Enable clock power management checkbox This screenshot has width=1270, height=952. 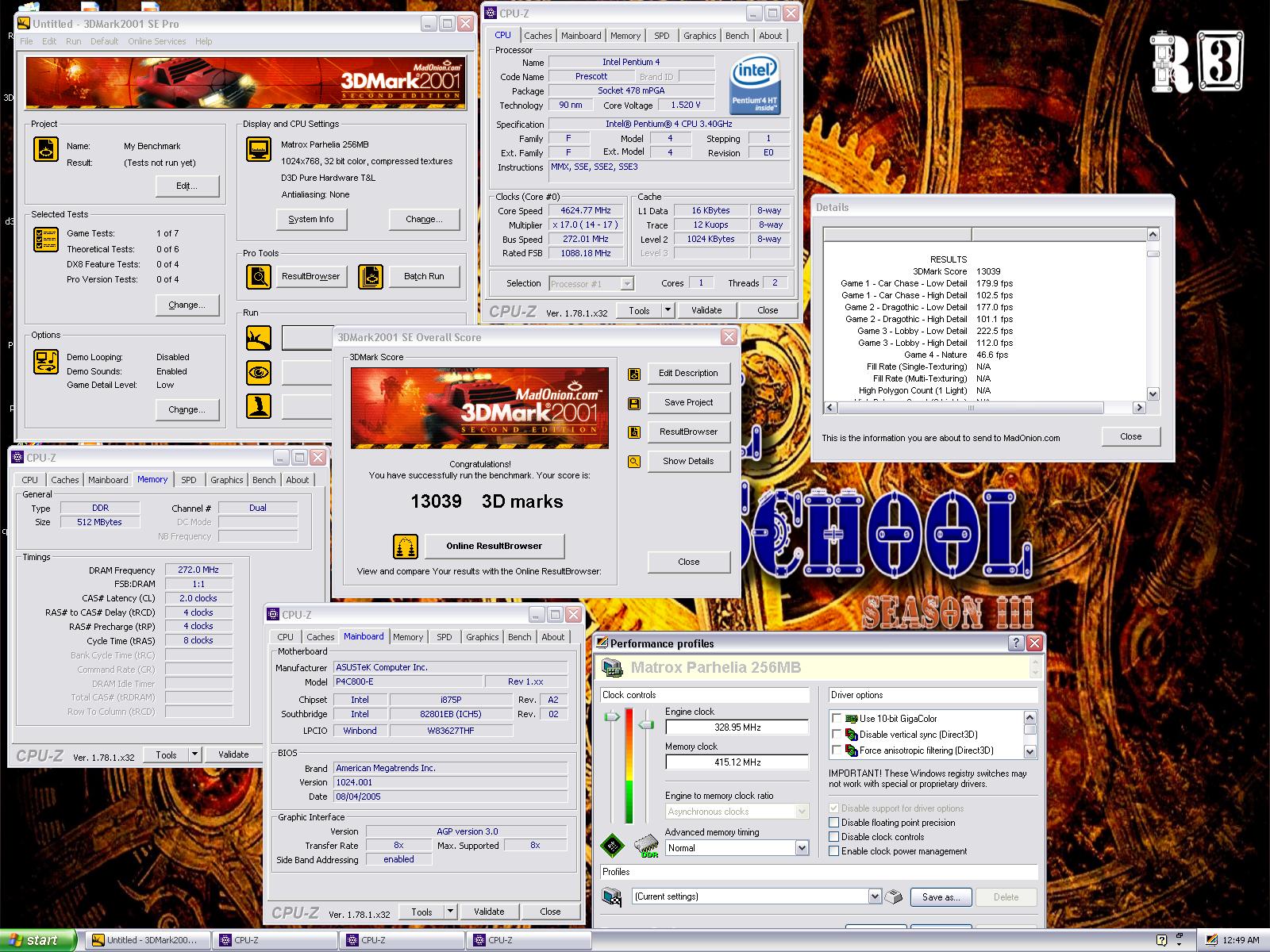[834, 851]
